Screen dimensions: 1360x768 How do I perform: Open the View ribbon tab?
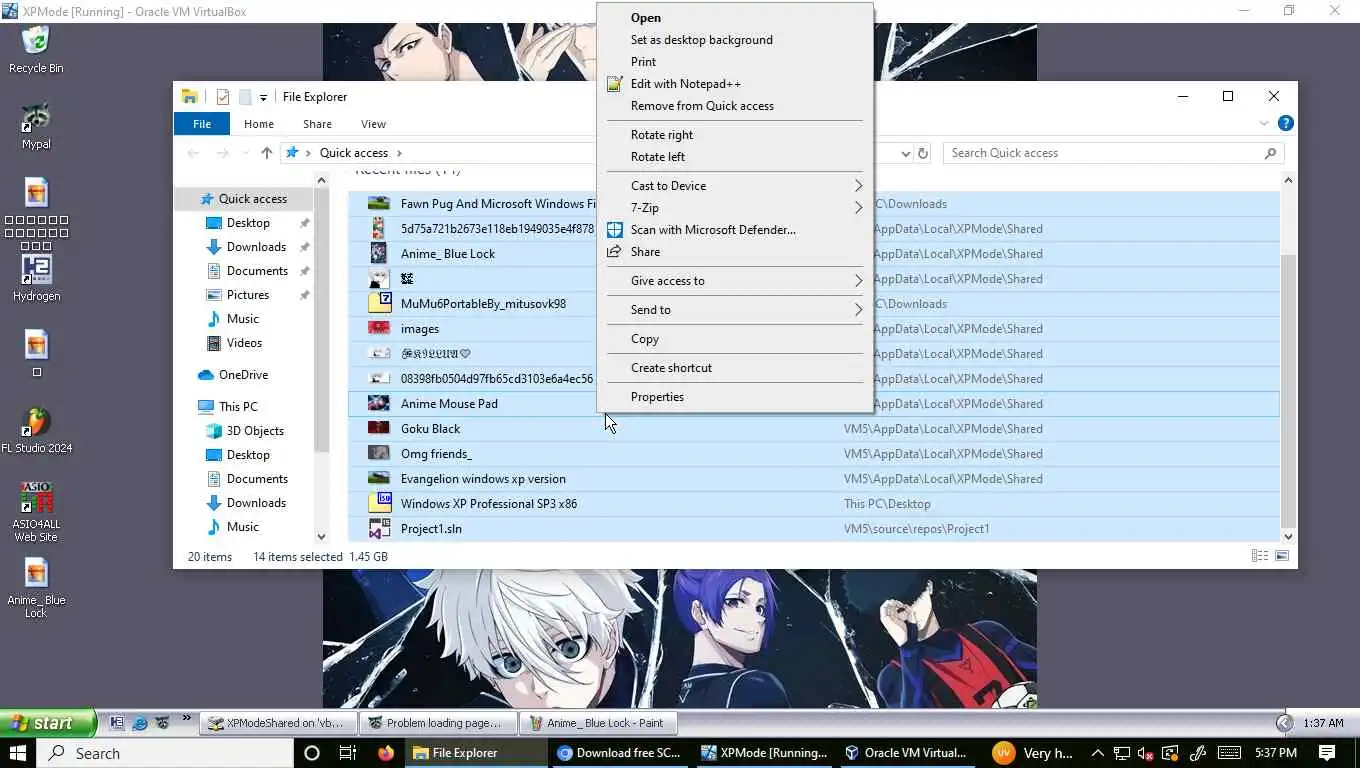(373, 124)
